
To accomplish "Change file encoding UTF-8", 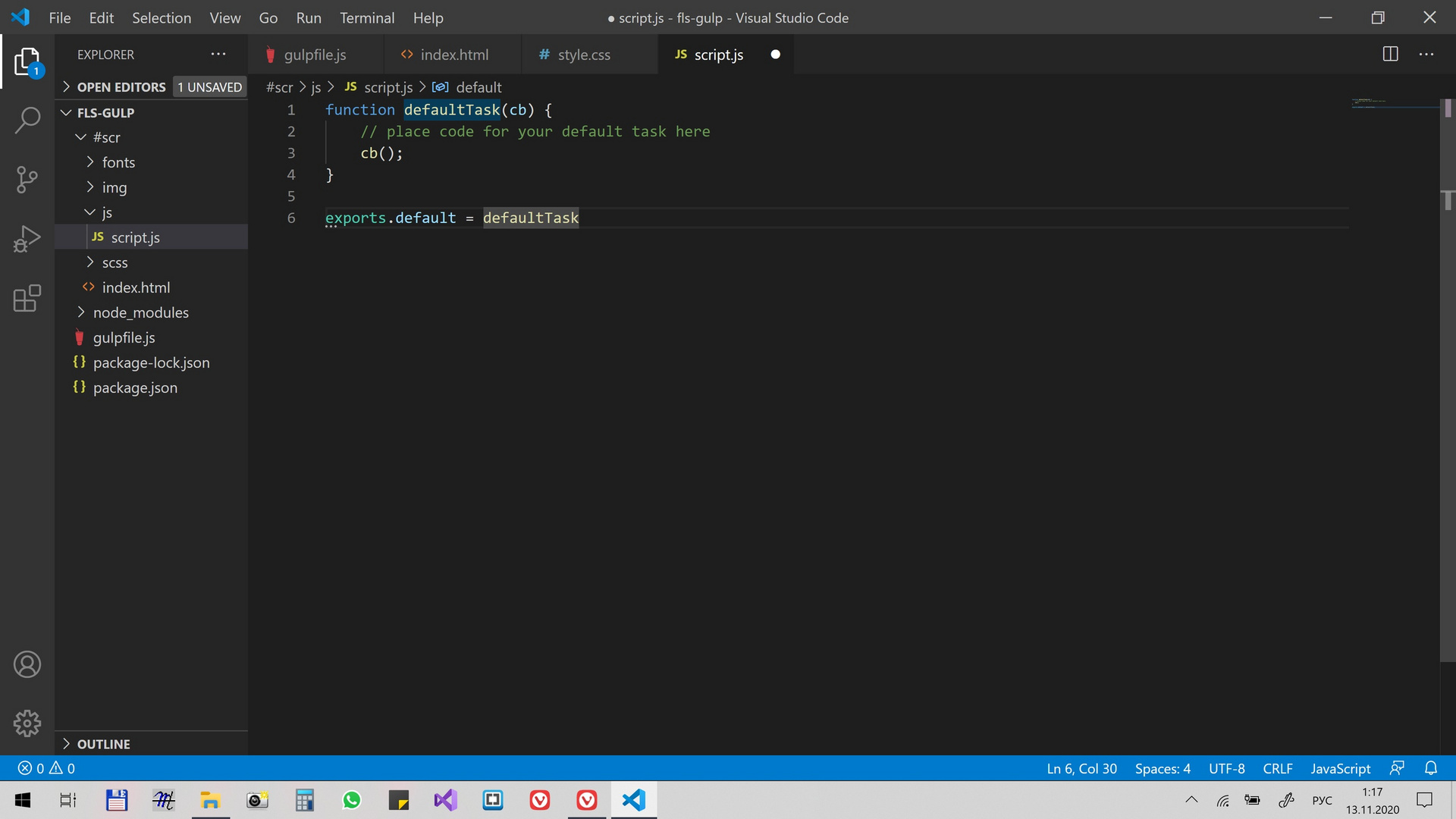I will [x=1226, y=768].
